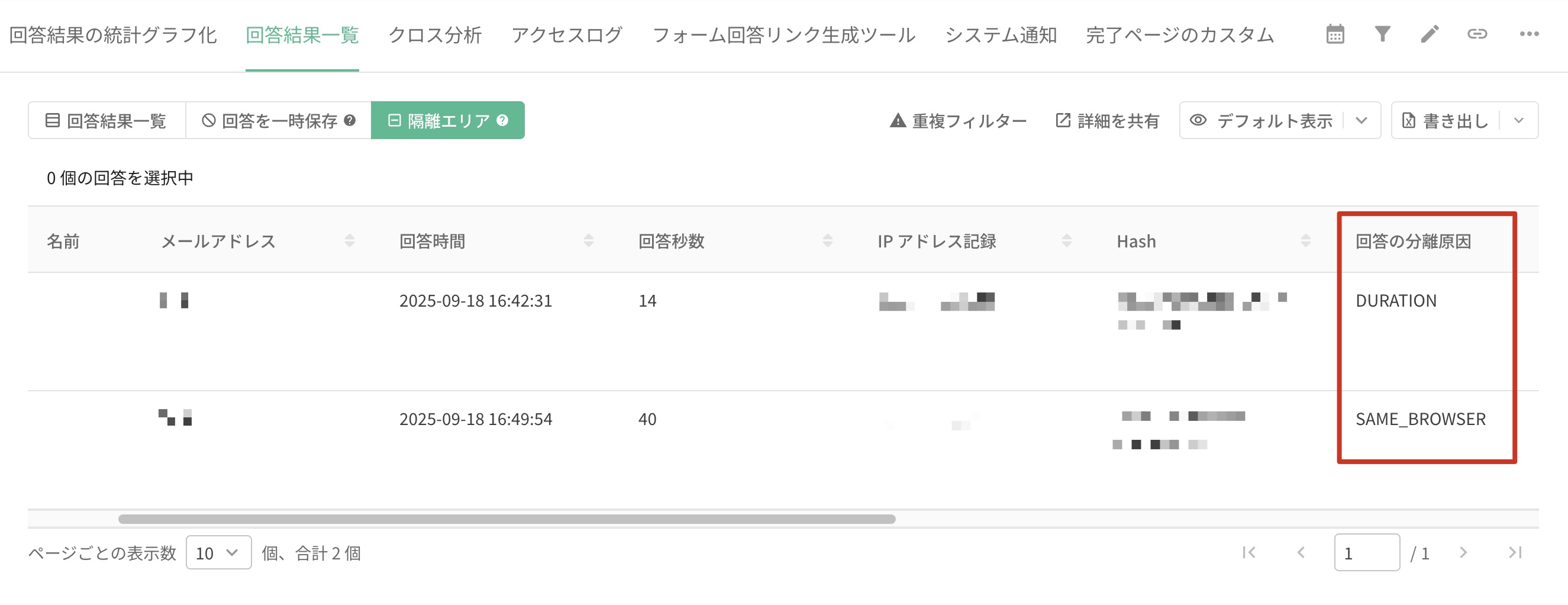Sort by 回答秒数 column arrows
Image resolution: width=1568 pixels, height=605 pixels.
828,241
